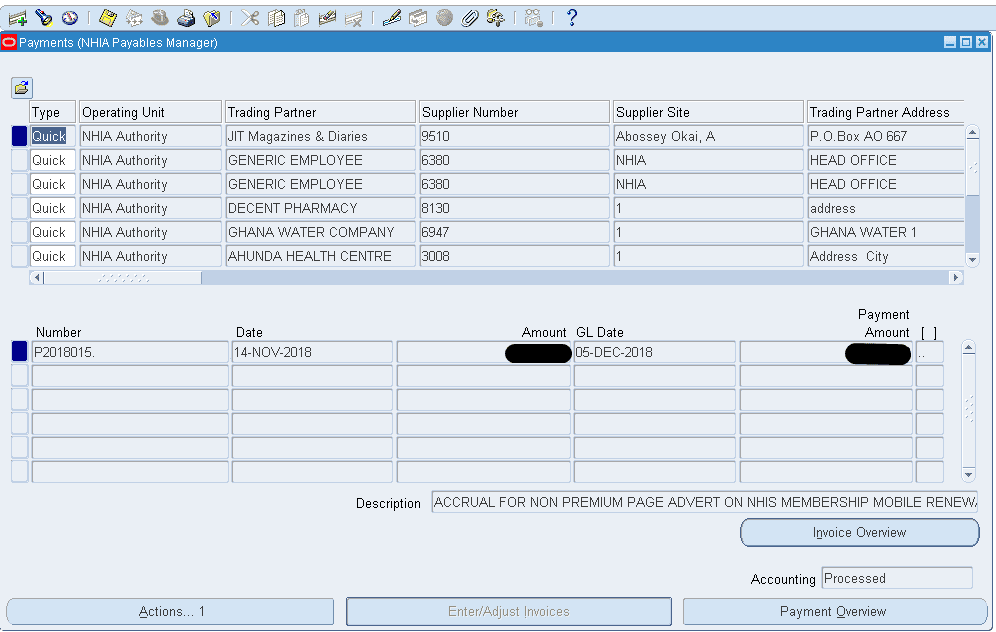Click scroll-right arrow on horizontal scrollbar
Screen dimensions: 996x632
coord(956,278)
